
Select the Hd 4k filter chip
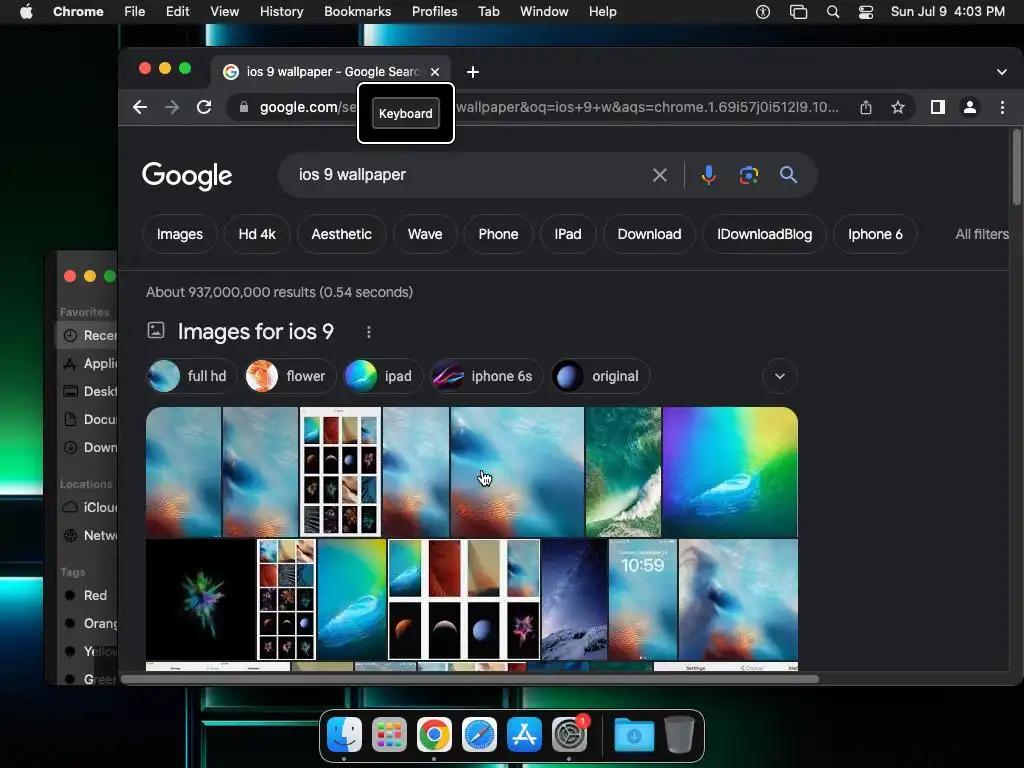[257, 234]
